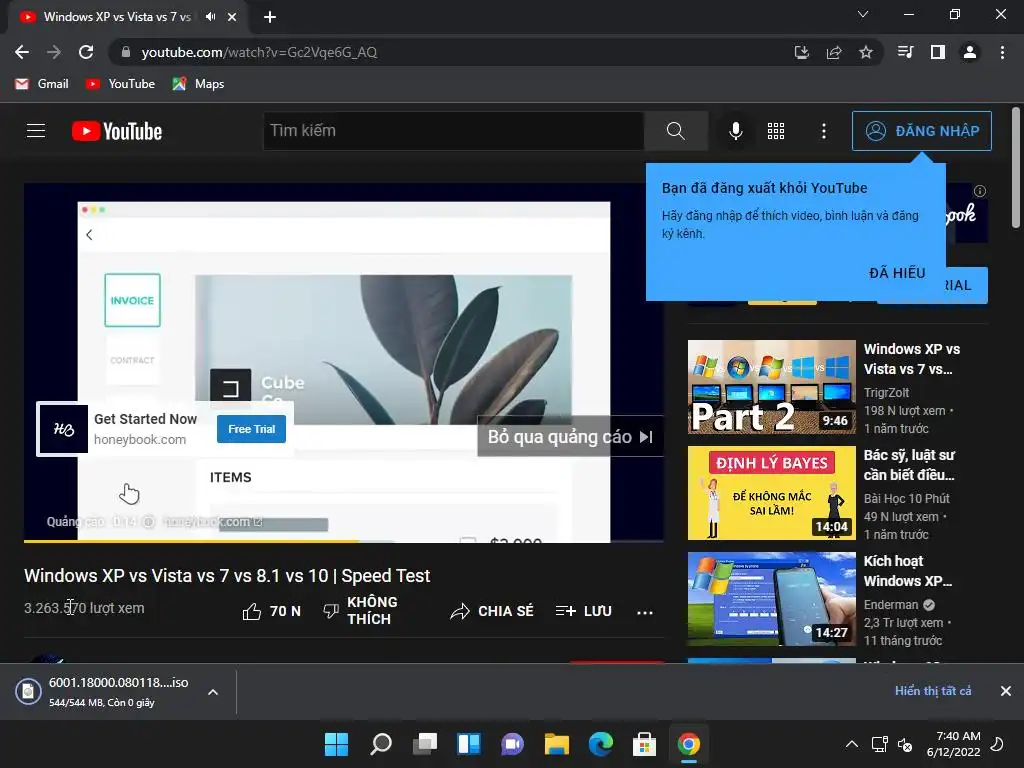The image size is (1024, 768).
Task: Share this page from address bar
Action: (x=833, y=52)
